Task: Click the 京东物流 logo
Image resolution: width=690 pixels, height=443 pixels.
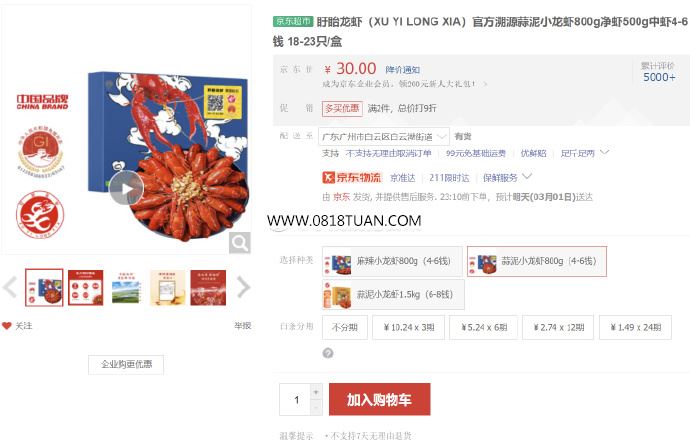Action: coord(352,177)
